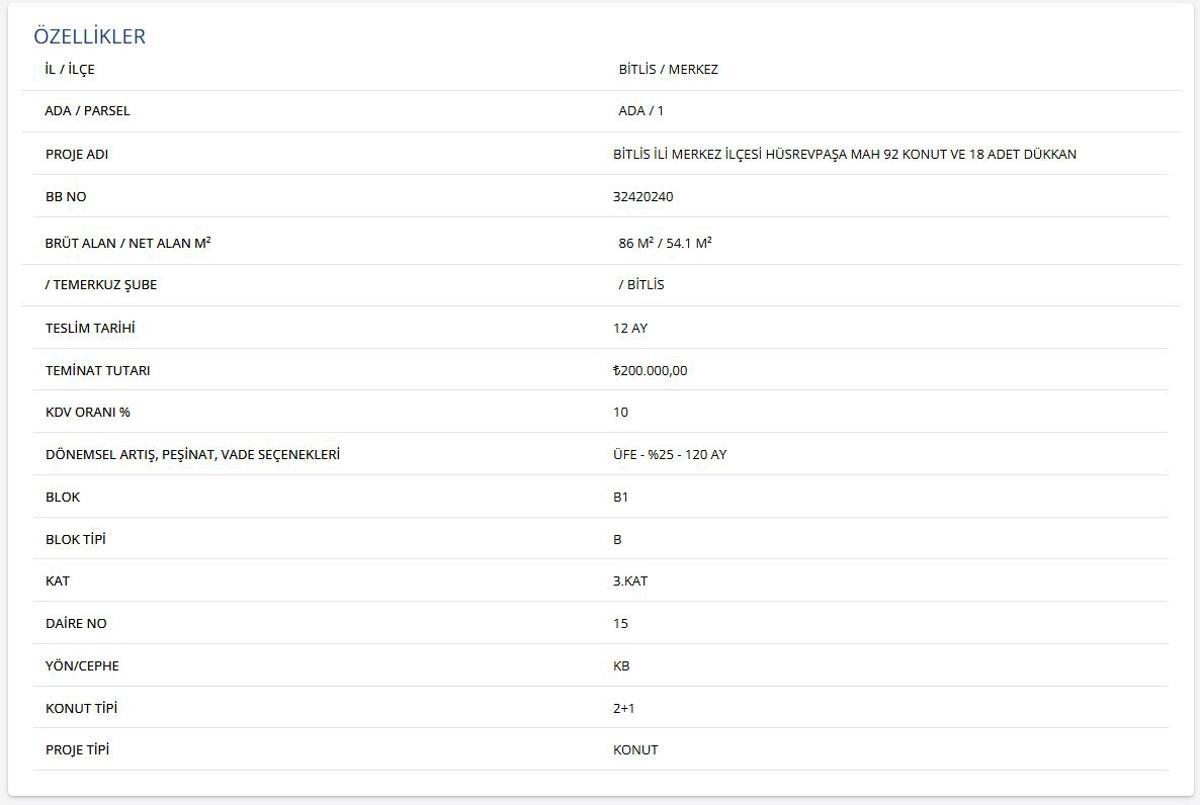Click the project name mentioning HÜSREVPAŞA MAH
This screenshot has height=805, width=1200.
coord(844,155)
